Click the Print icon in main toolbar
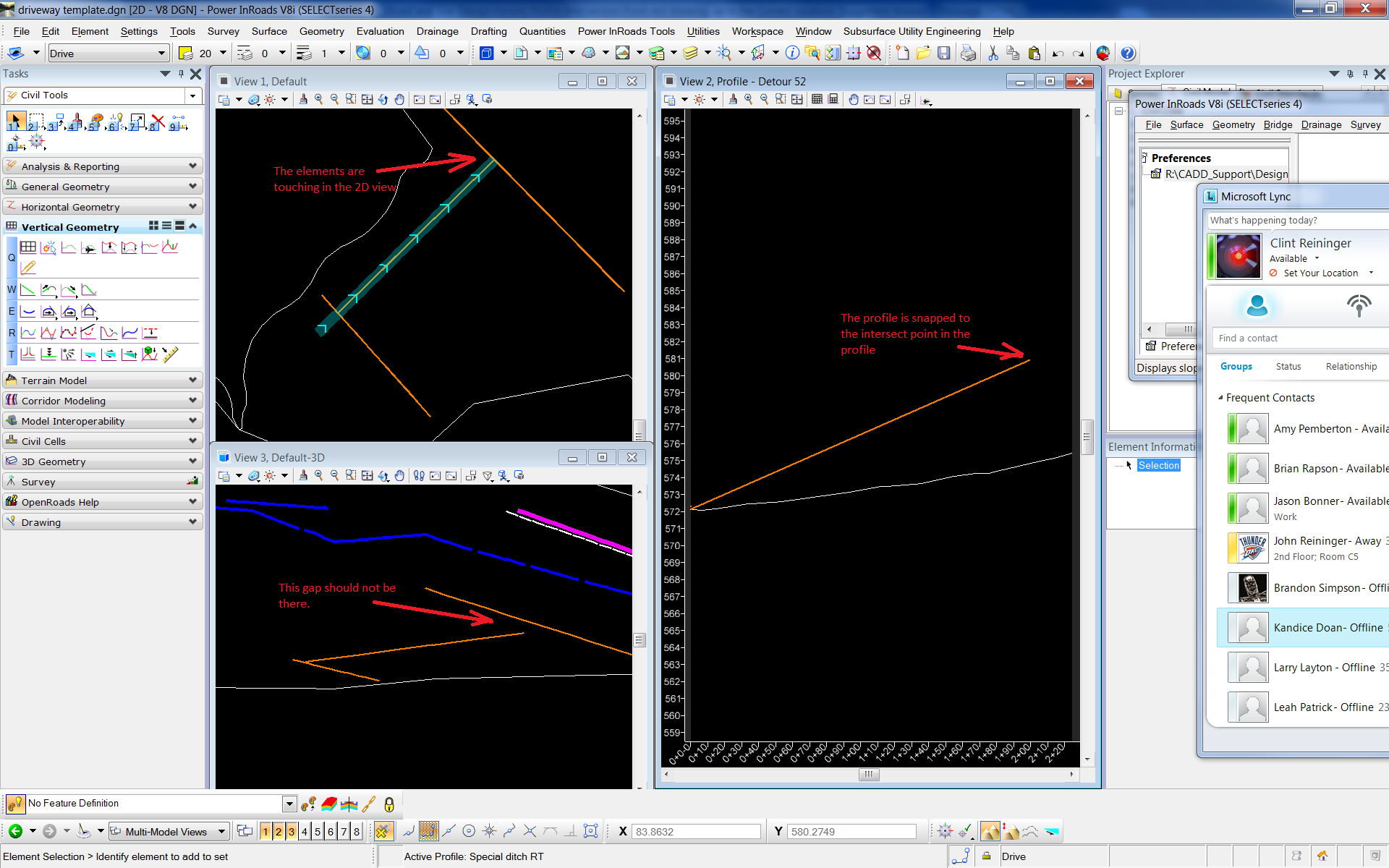1389x868 pixels. click(x=967, y=54)
